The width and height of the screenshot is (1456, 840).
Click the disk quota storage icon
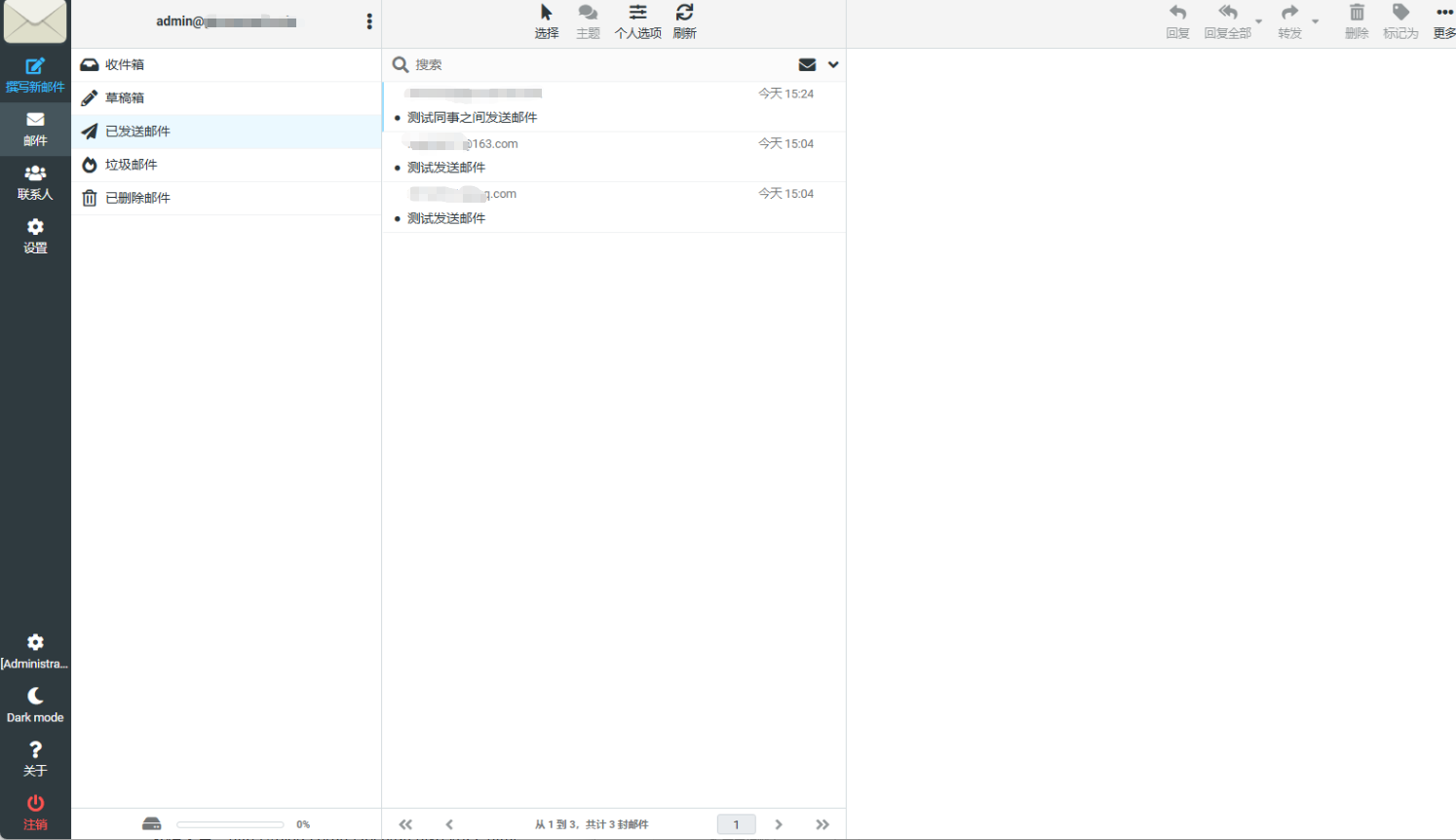click(x=151, y=824)
